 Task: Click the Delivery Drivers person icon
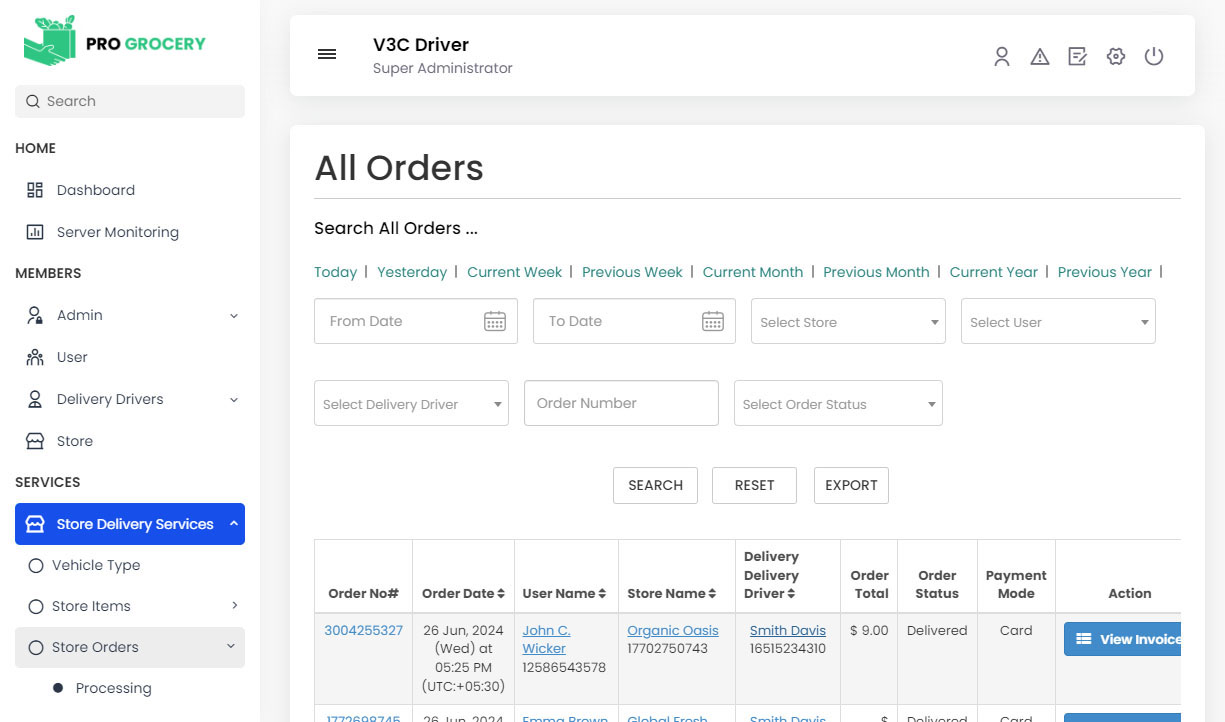[x=35, y=399]
